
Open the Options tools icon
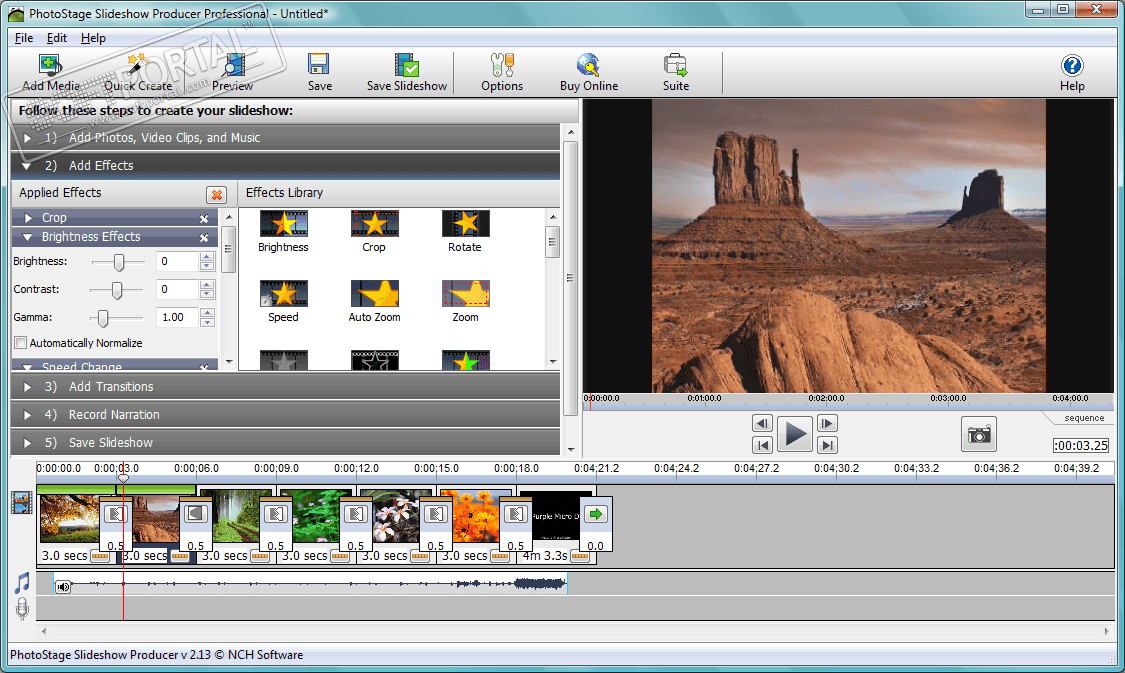coord(502,65)
